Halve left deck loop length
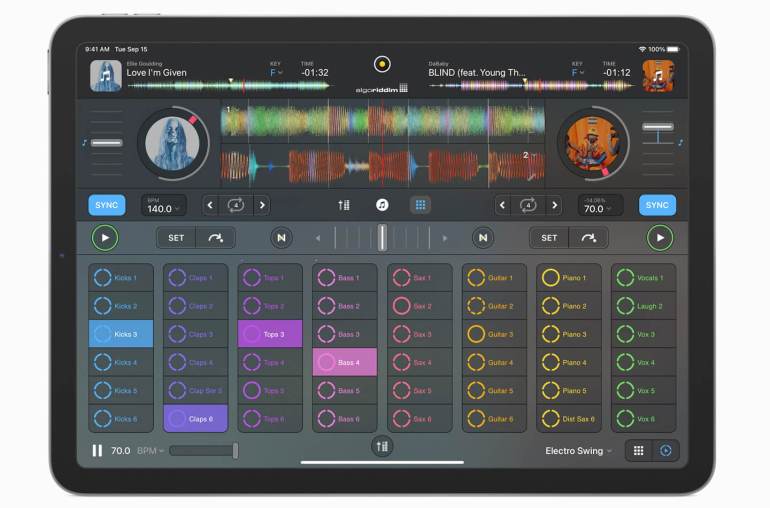The height and width of the screenshot is (508, 770). tap(210, 205)
